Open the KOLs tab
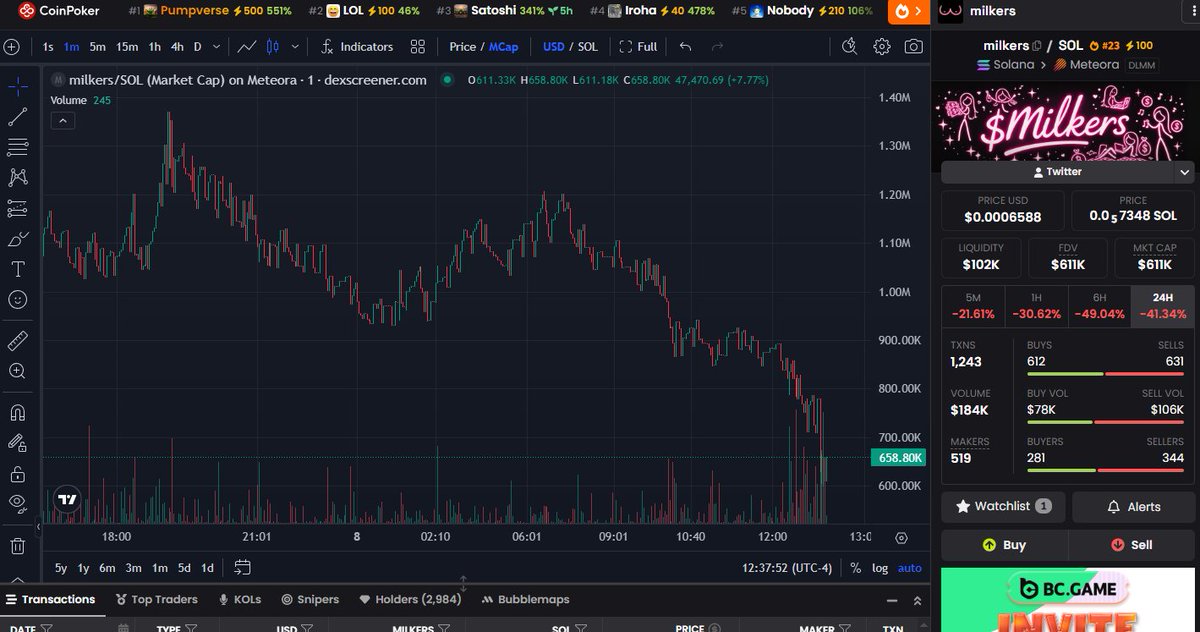Screen dimensions: 1200x632 click(240, 600)
